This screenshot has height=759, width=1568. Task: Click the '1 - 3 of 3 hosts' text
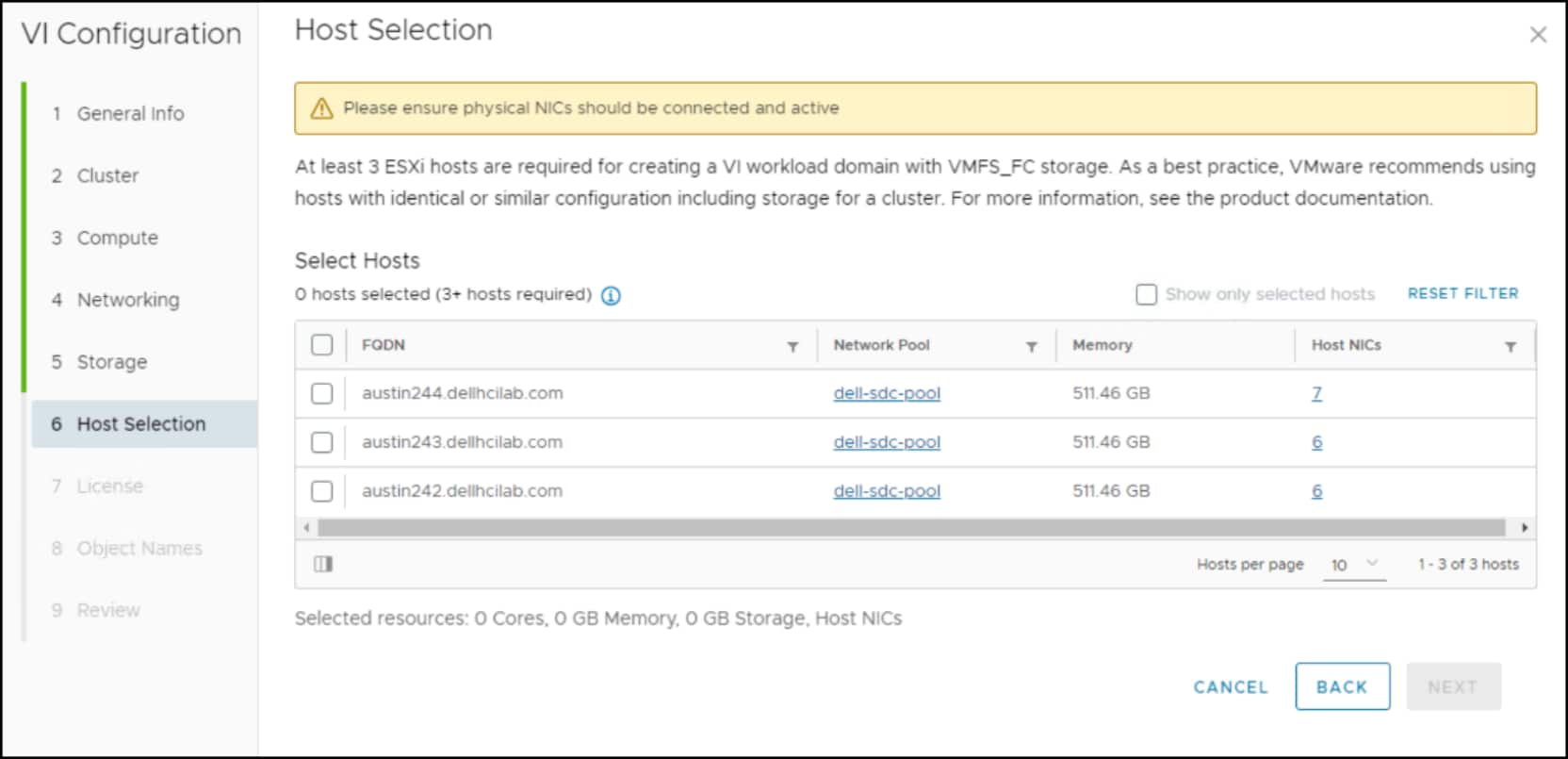point(1468,565)
